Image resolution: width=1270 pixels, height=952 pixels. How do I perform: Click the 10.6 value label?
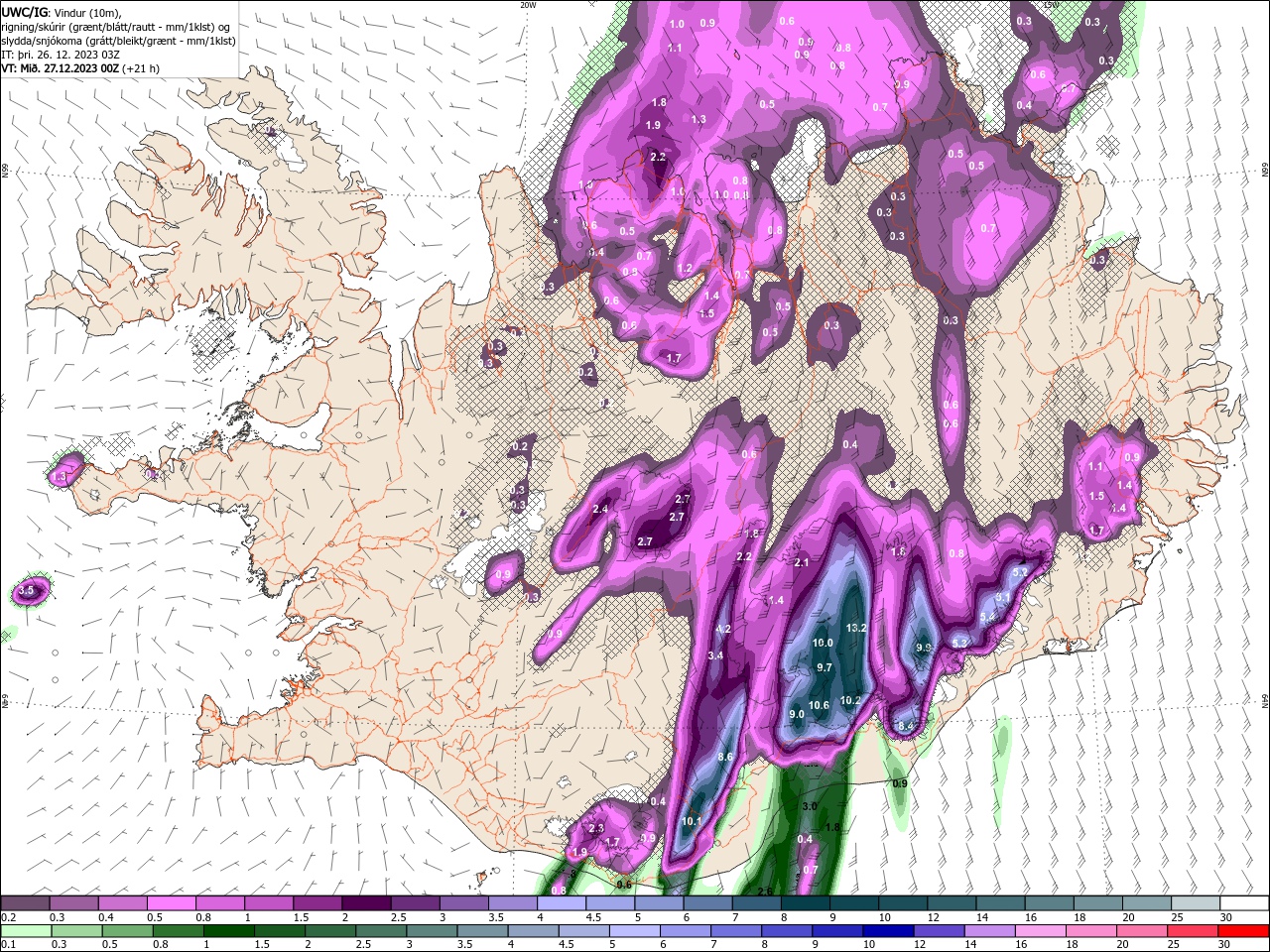pyautogui.click(x=819, y=705)
